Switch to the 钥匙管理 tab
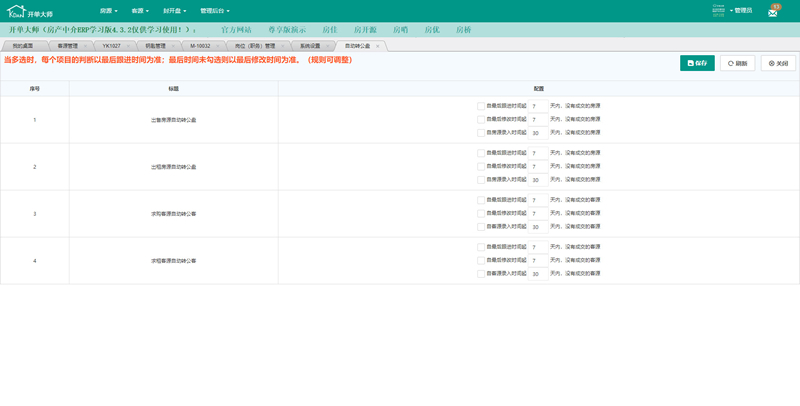Screen dimensions: 800x406 point(156,46)
